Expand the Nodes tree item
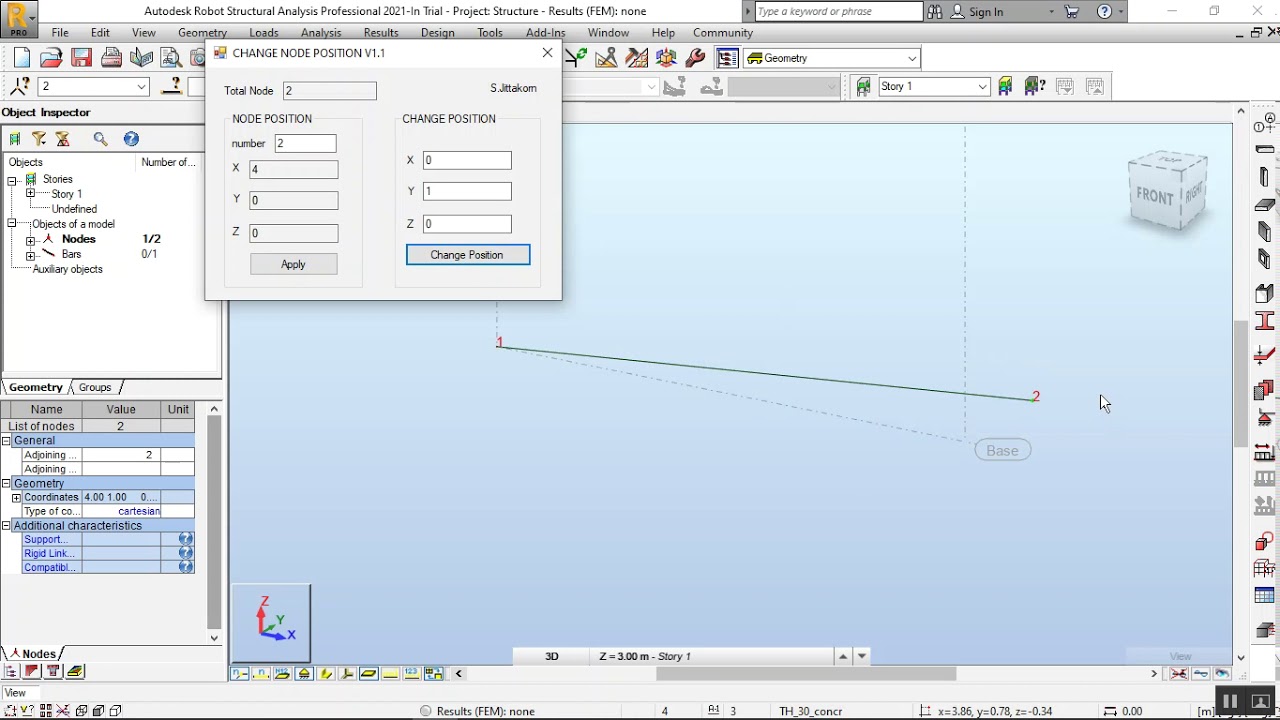Image resolution: width=1280 pixels, height=720 pixels. tap(30, 240)
